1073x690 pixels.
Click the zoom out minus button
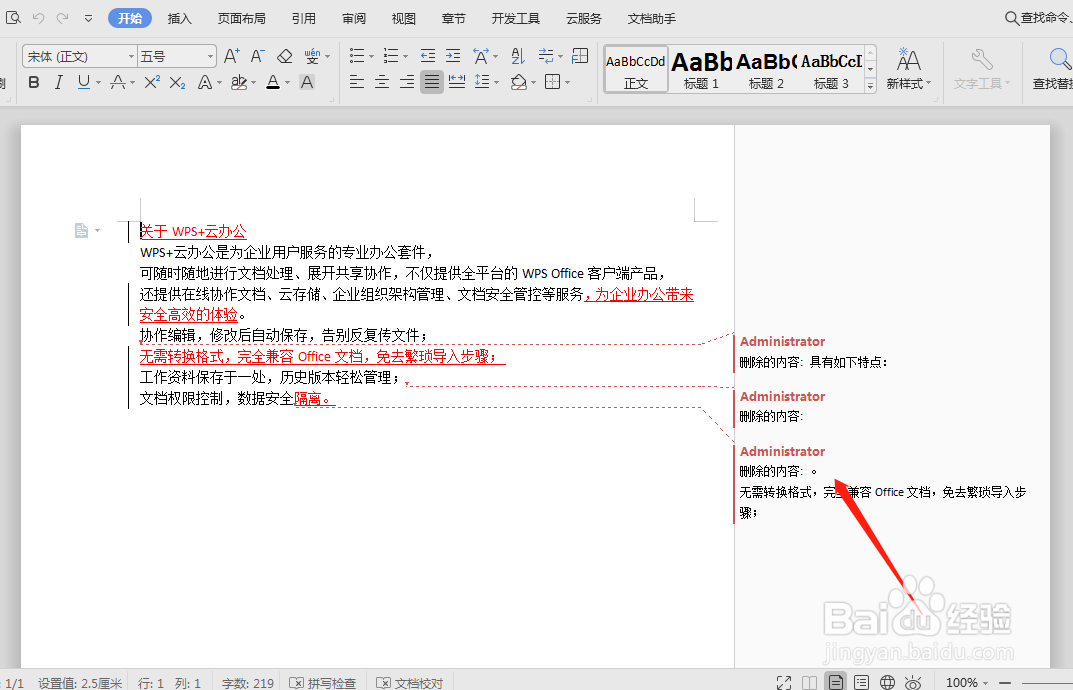coord(1005,682)
